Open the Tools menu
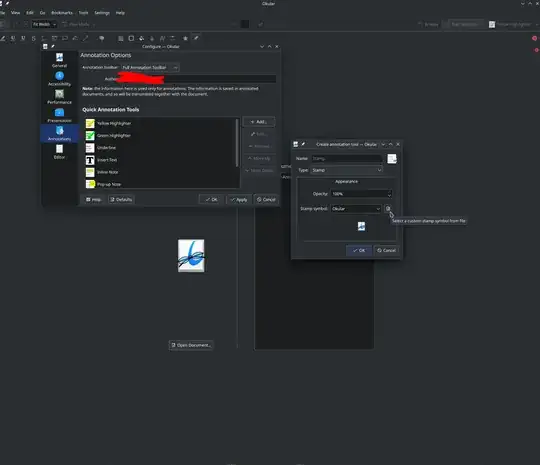Screen dimensions: 540x465 coord(83,13)
